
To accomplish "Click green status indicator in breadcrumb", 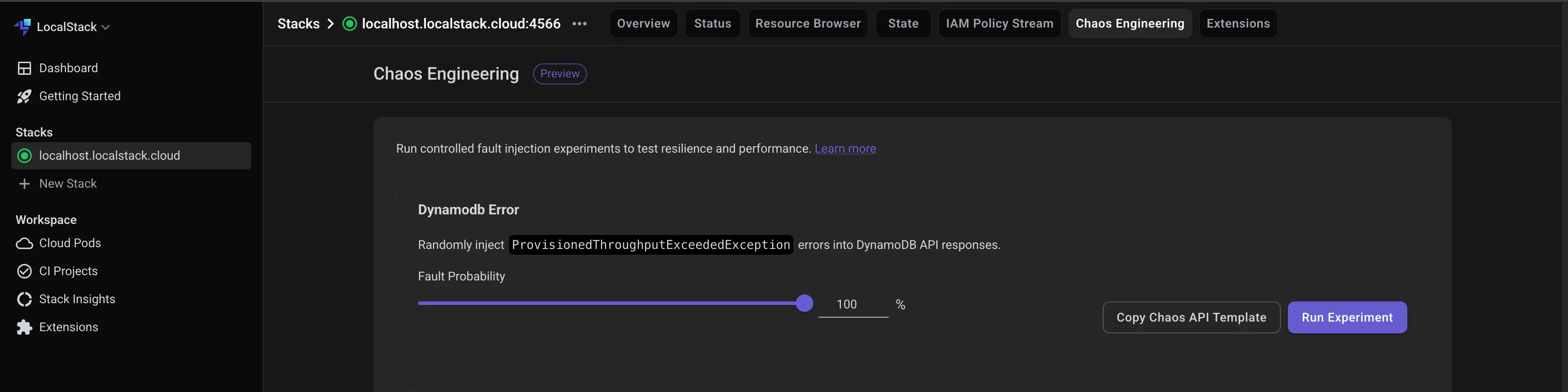I will tap(349, 24).
